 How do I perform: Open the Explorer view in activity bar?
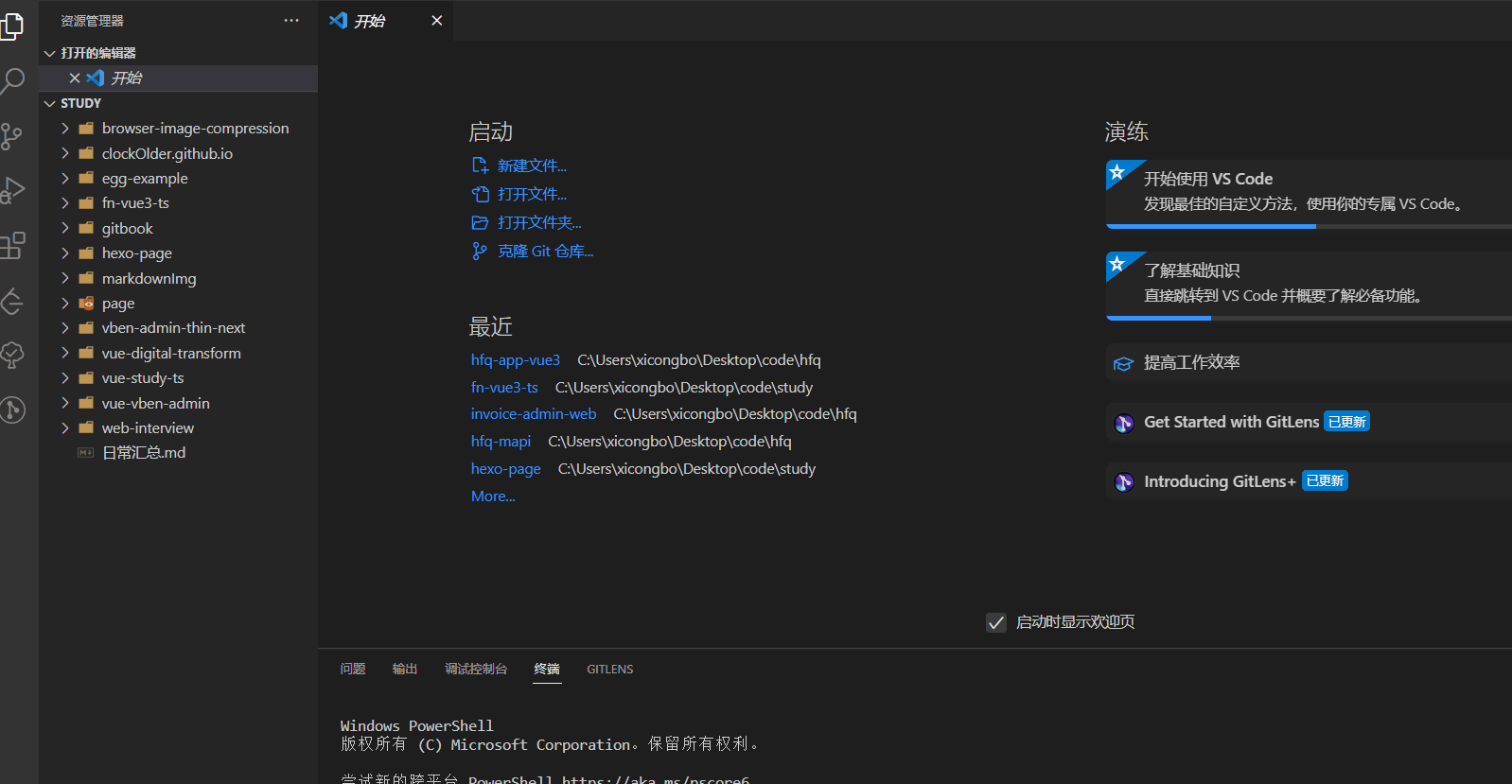pos(11,26)
